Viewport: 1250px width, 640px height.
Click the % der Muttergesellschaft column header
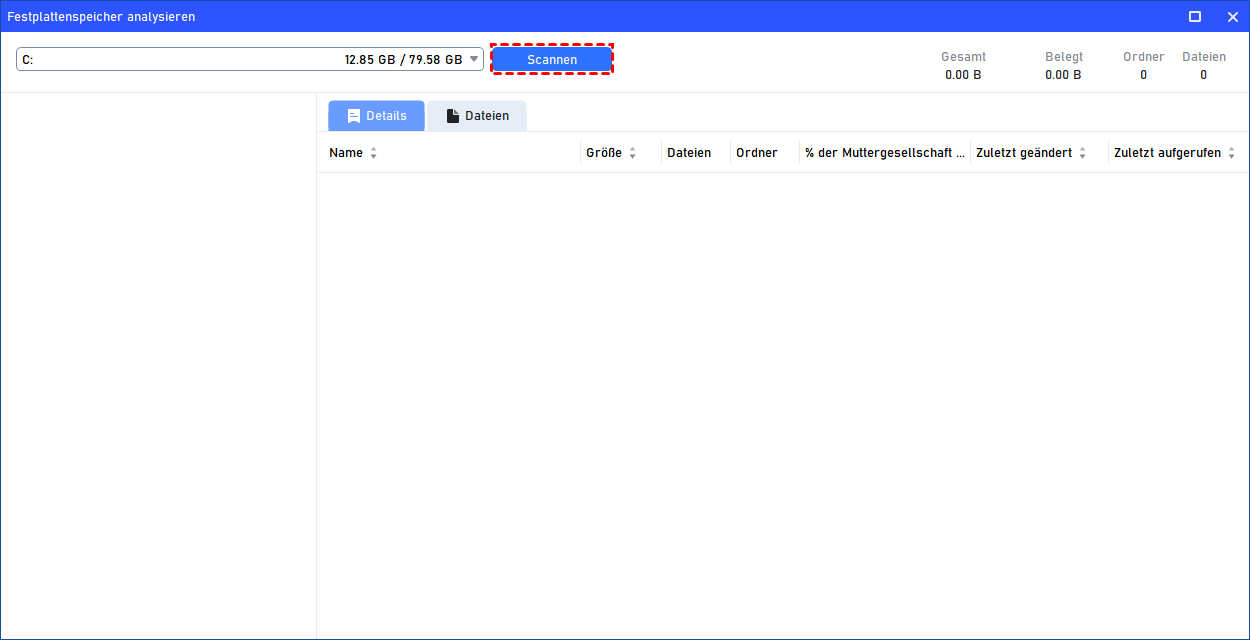click(x=885, y=153)
